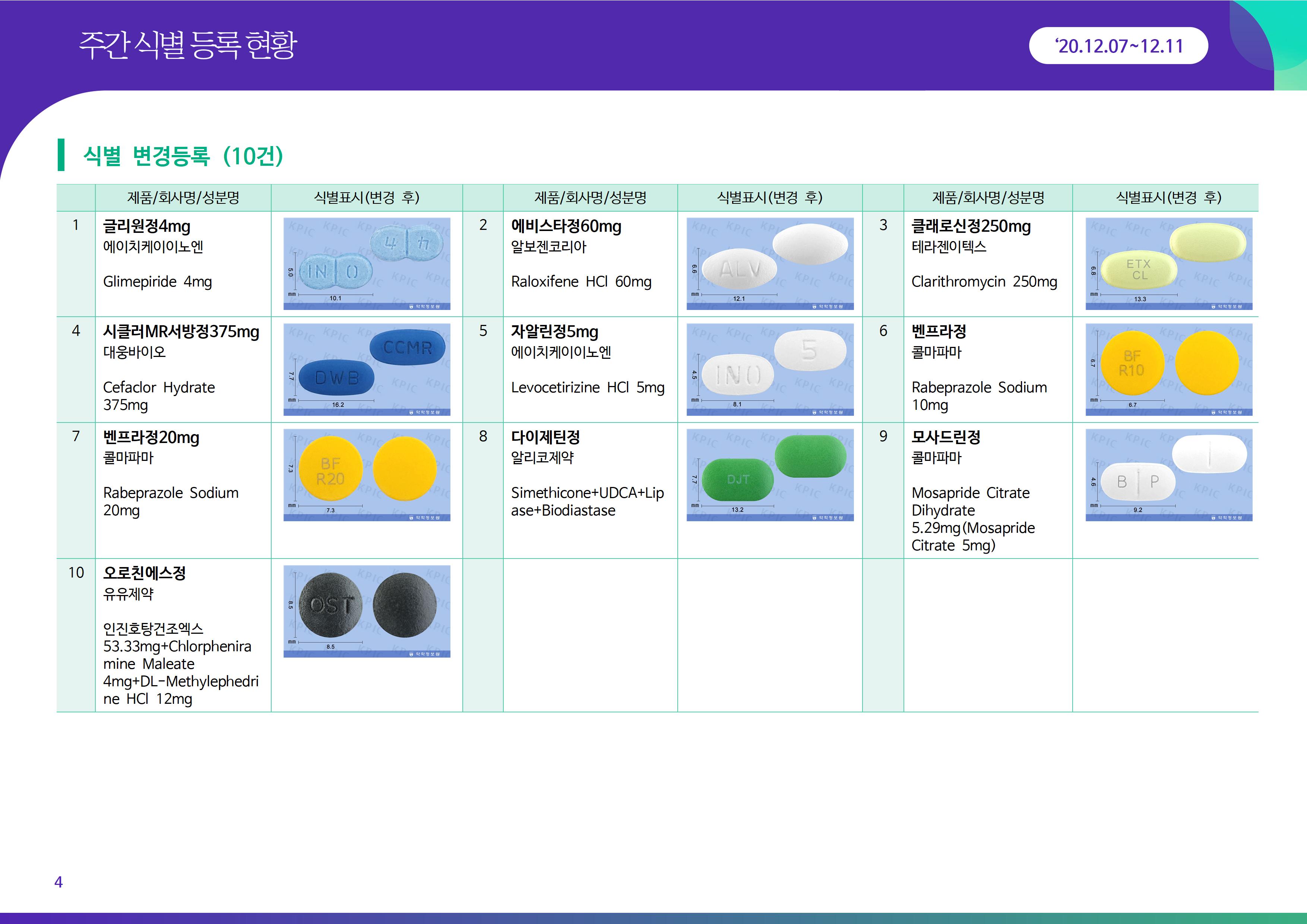Image resolution: width=1307 pixels, height=924 pixels.
Task: Click the page number 4
Action: pyautogui.click(x=58, y=882)
